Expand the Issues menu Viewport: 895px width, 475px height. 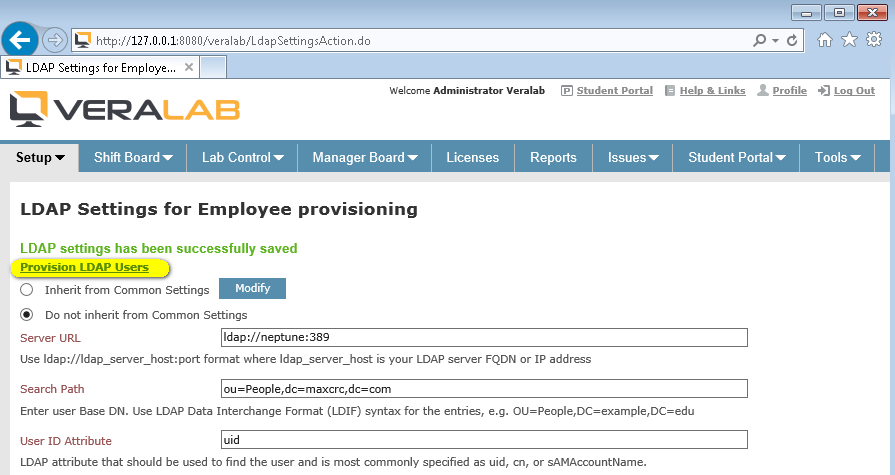tap(633, 158)
